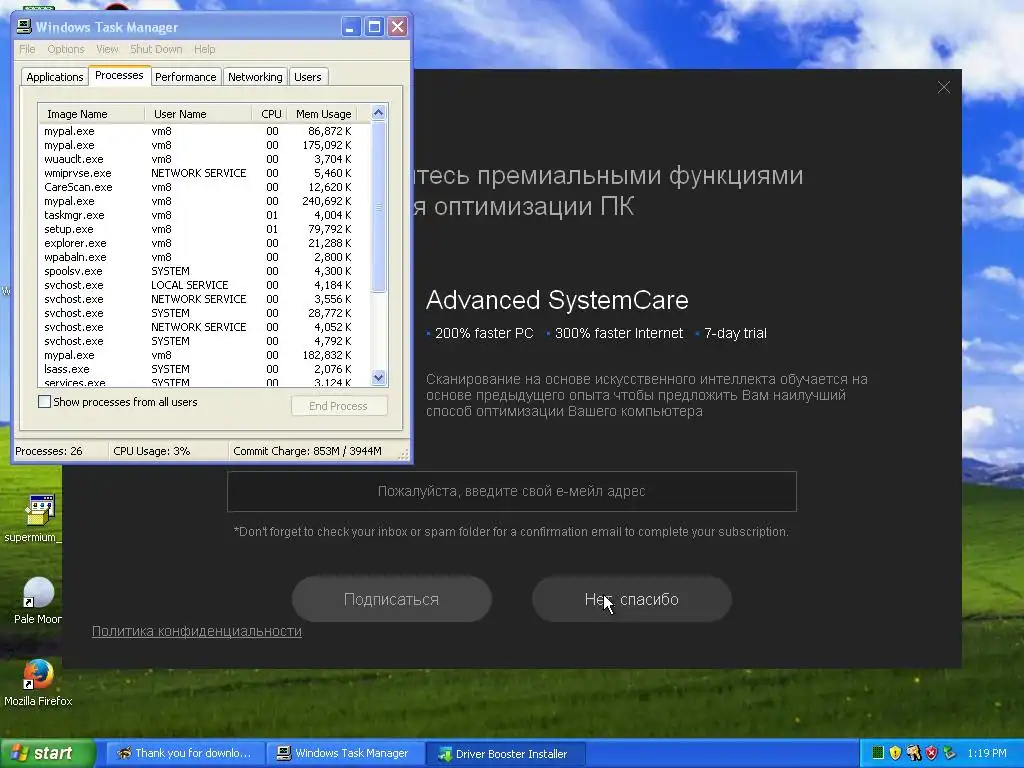This screenshot has width=1024, height=768.
Task: Sort processes by User Name column
Action: pyautogui.click(x=198, y=114)
